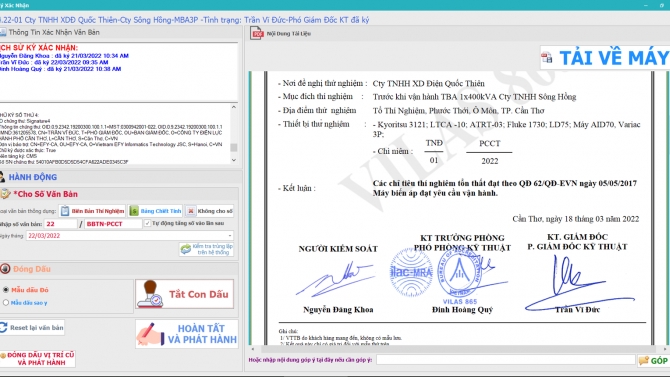The image size is (670, 377).
Task: Select the Mẫu dấu sao y radio button
Action: coord(6,303)
